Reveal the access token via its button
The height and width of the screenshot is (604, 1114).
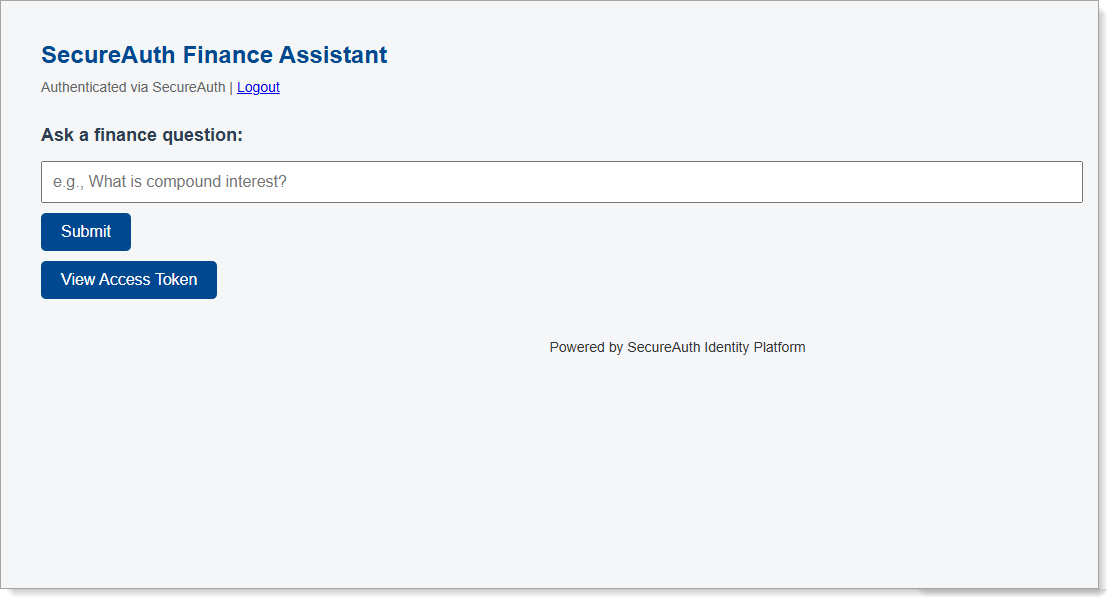click(128, 279)
